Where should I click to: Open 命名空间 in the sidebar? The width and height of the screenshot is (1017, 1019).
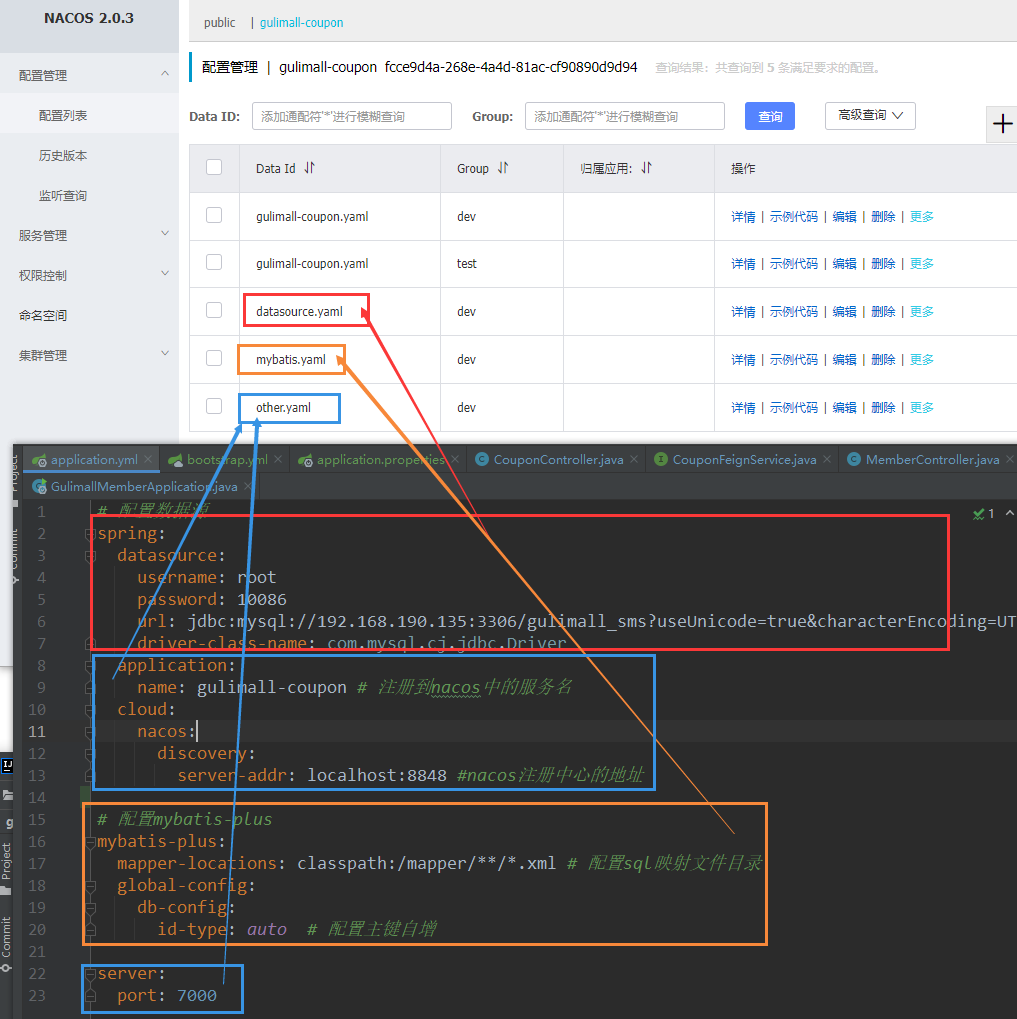(x=43, y=316)
